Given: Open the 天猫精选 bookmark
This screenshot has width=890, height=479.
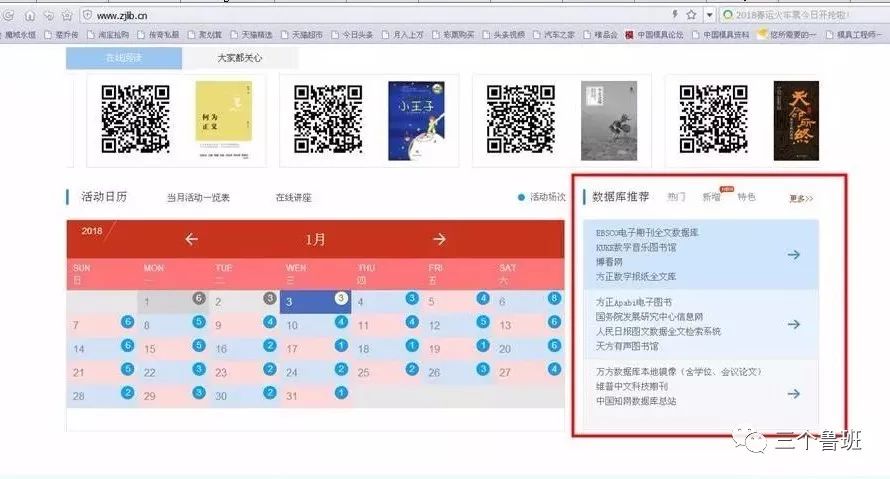Looking at the screenshot, I should [x=251, y=35].
